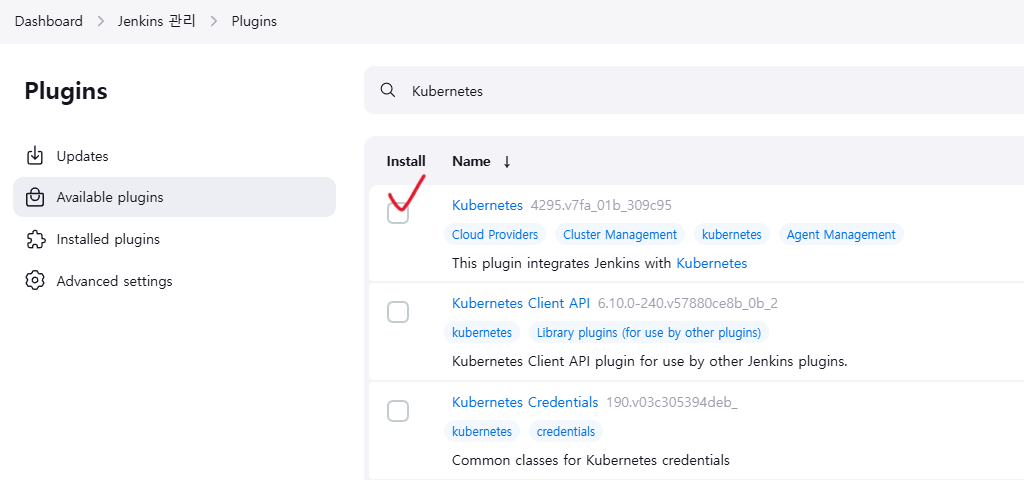1024x480 pixels.
Task: Click version text 190.v03c305394deb_
Action: click(672, 403)
